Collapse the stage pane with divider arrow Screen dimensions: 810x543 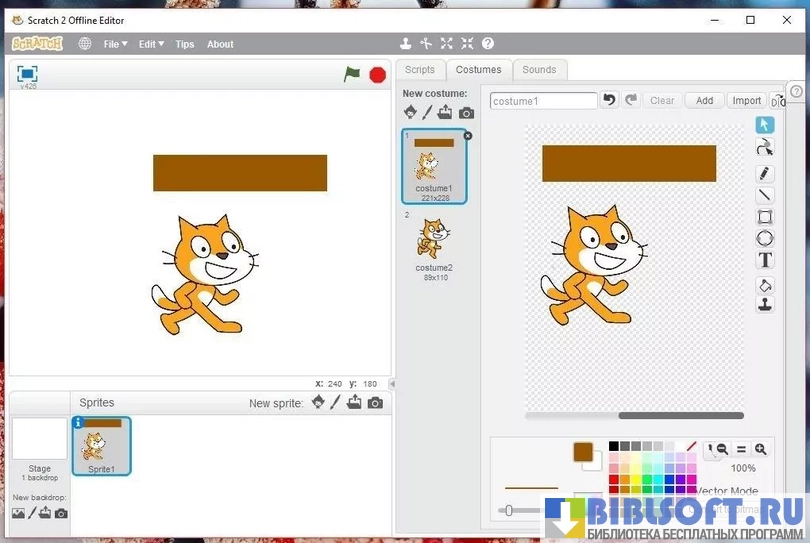[392, 384]
